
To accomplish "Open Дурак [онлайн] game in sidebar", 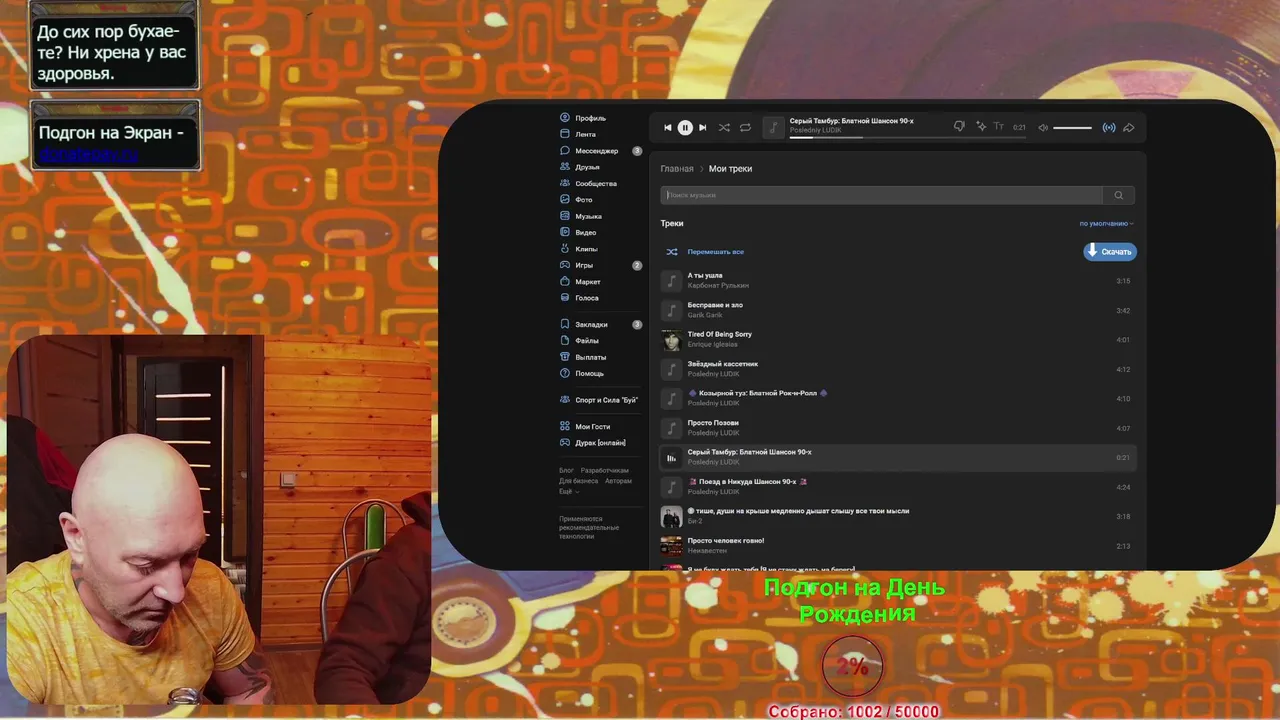I will 593,443.
